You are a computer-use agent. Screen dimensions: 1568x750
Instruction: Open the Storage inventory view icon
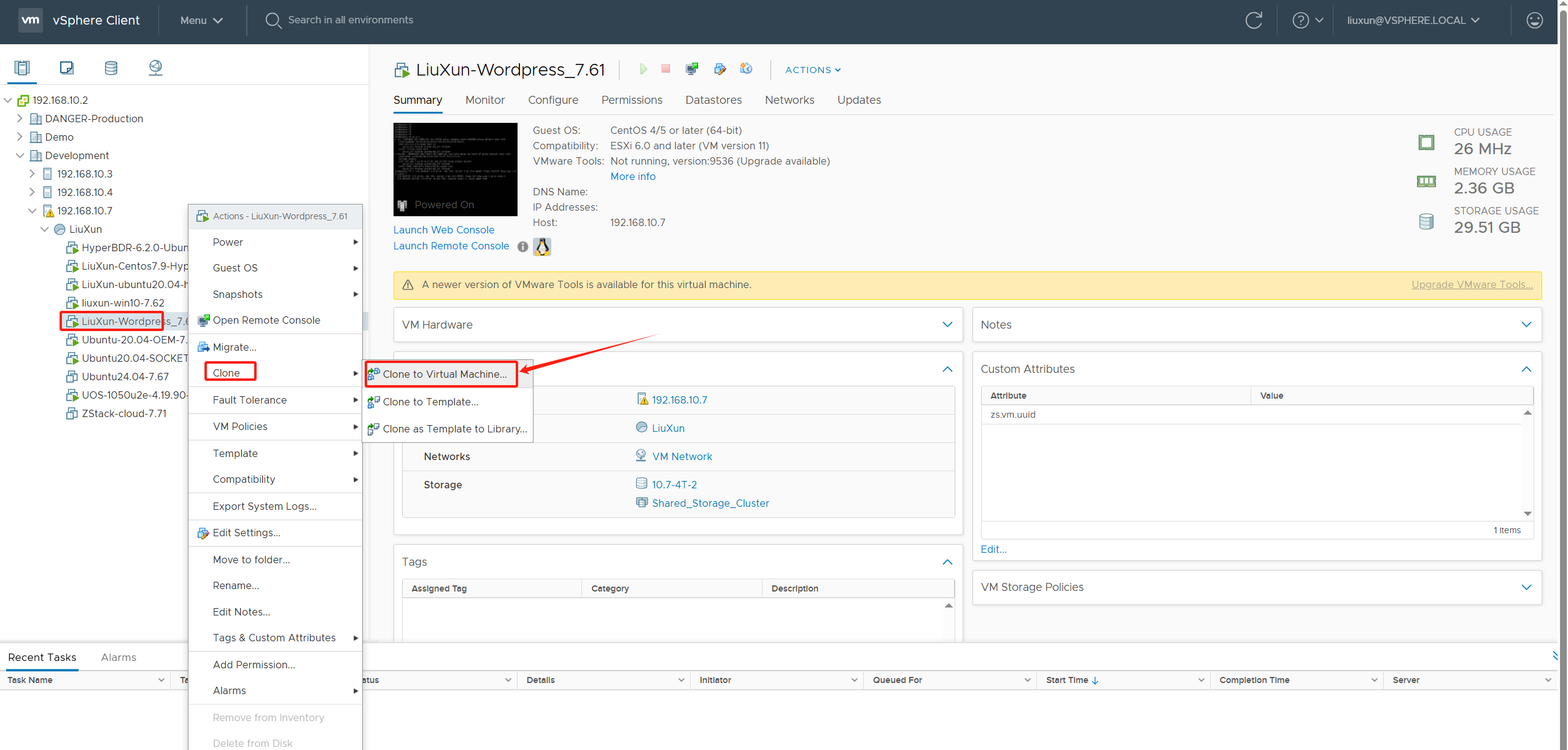[111, 68]
